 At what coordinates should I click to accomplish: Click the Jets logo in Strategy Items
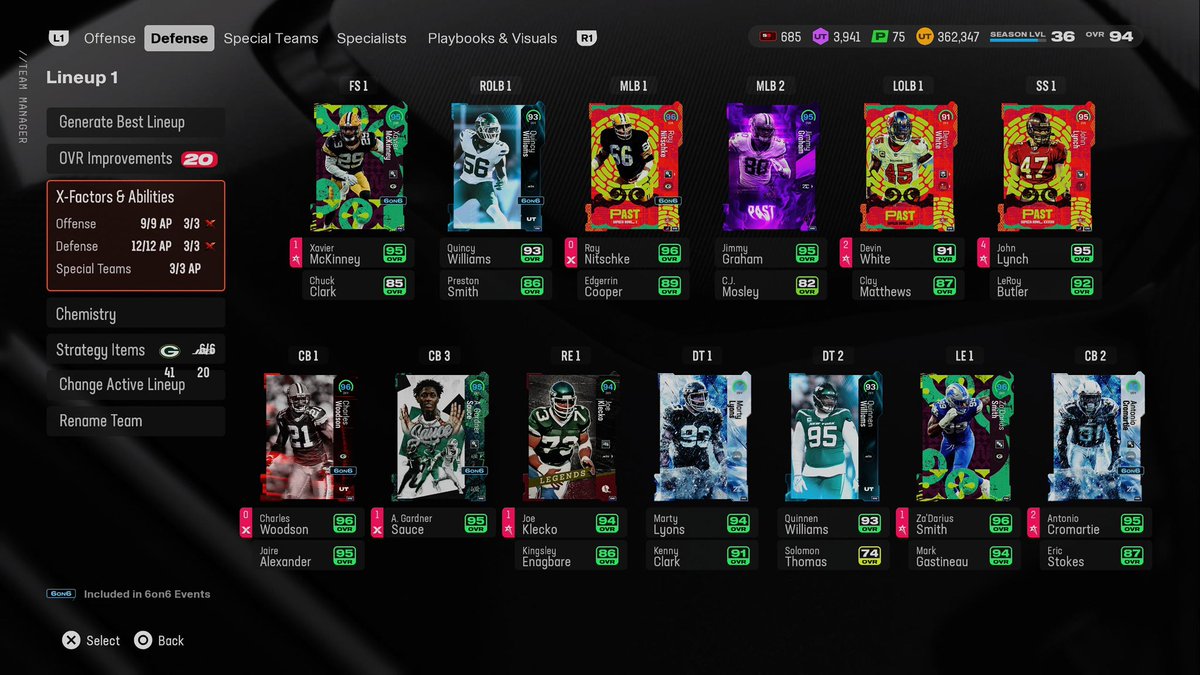tap(204, 350)
